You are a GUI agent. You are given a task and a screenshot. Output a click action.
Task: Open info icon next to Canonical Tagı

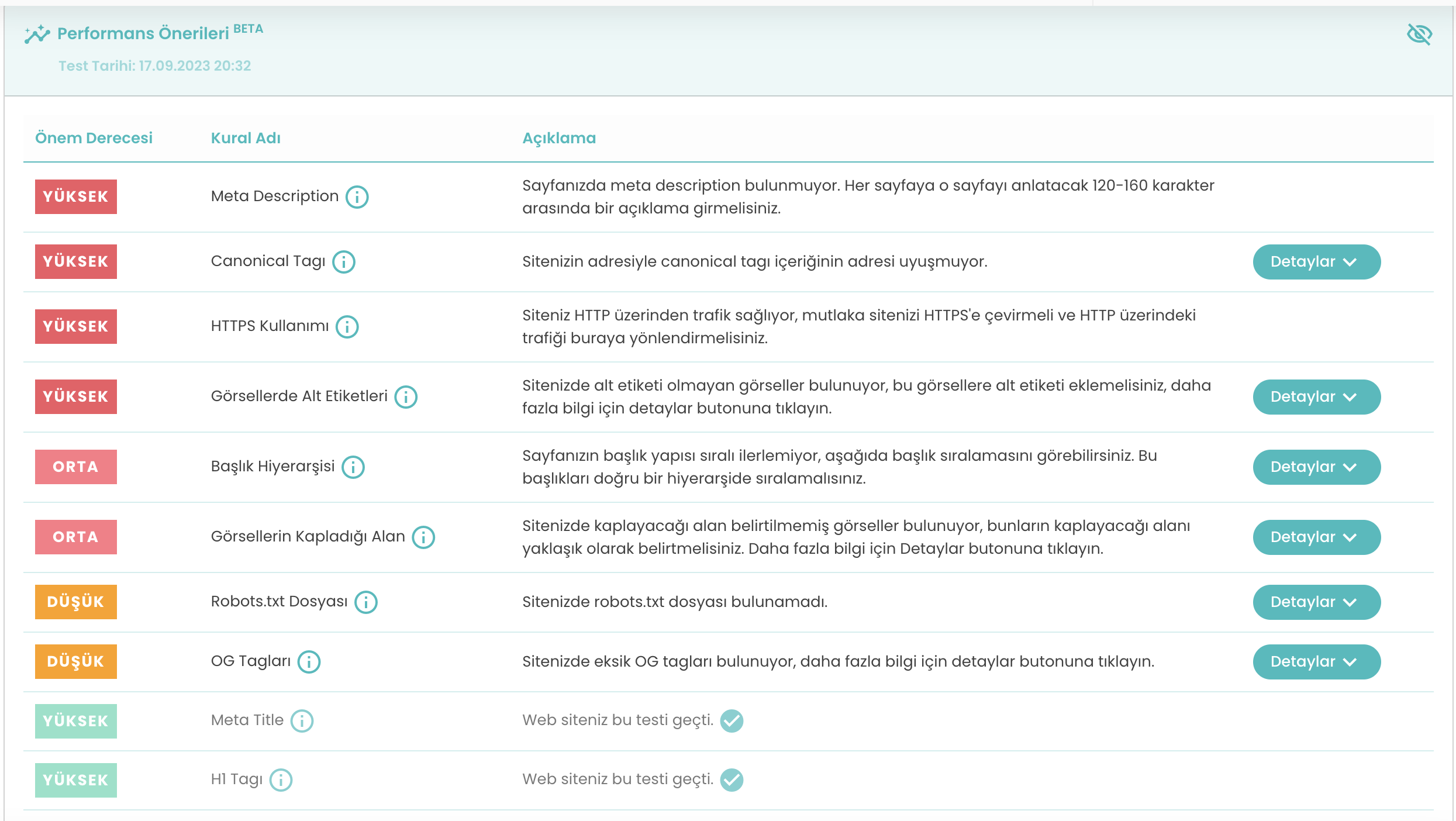[344, 262]
